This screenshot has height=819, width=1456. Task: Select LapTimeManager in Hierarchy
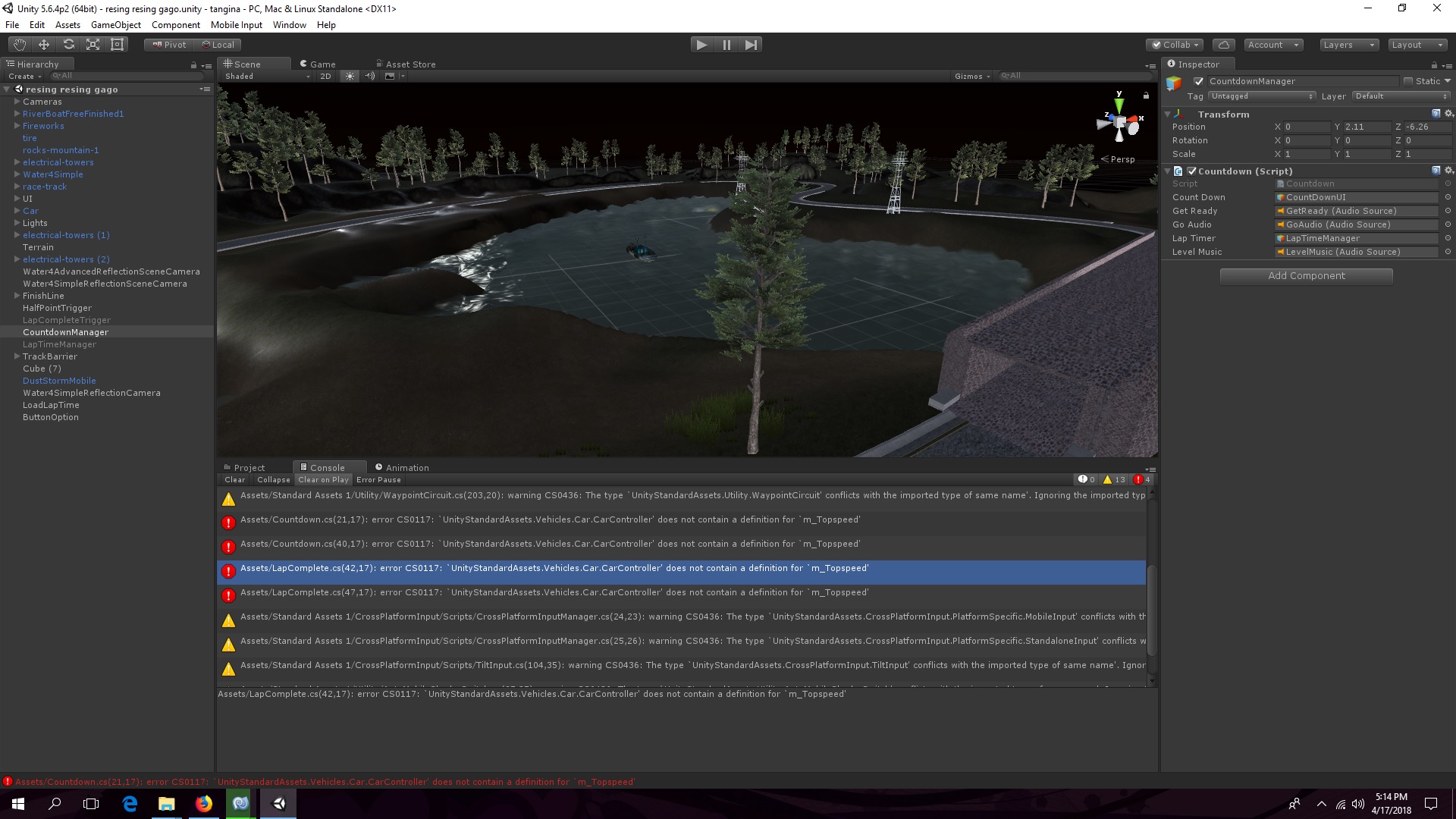59,344
